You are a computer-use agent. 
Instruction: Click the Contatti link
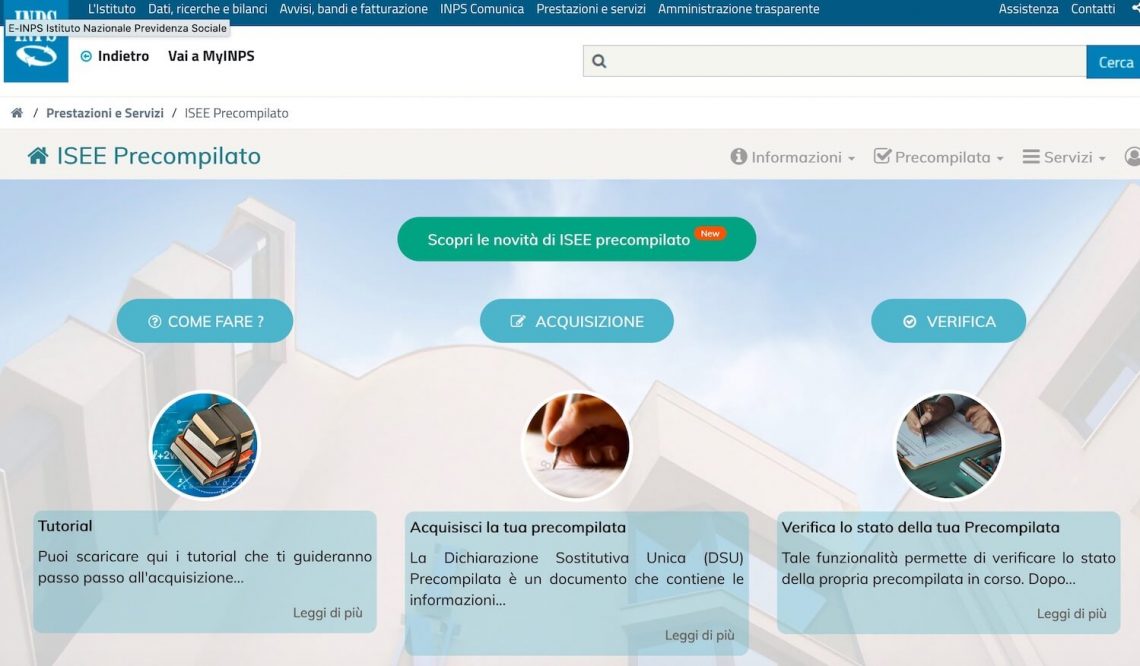pyautogui.click(x=1093, y=9)
